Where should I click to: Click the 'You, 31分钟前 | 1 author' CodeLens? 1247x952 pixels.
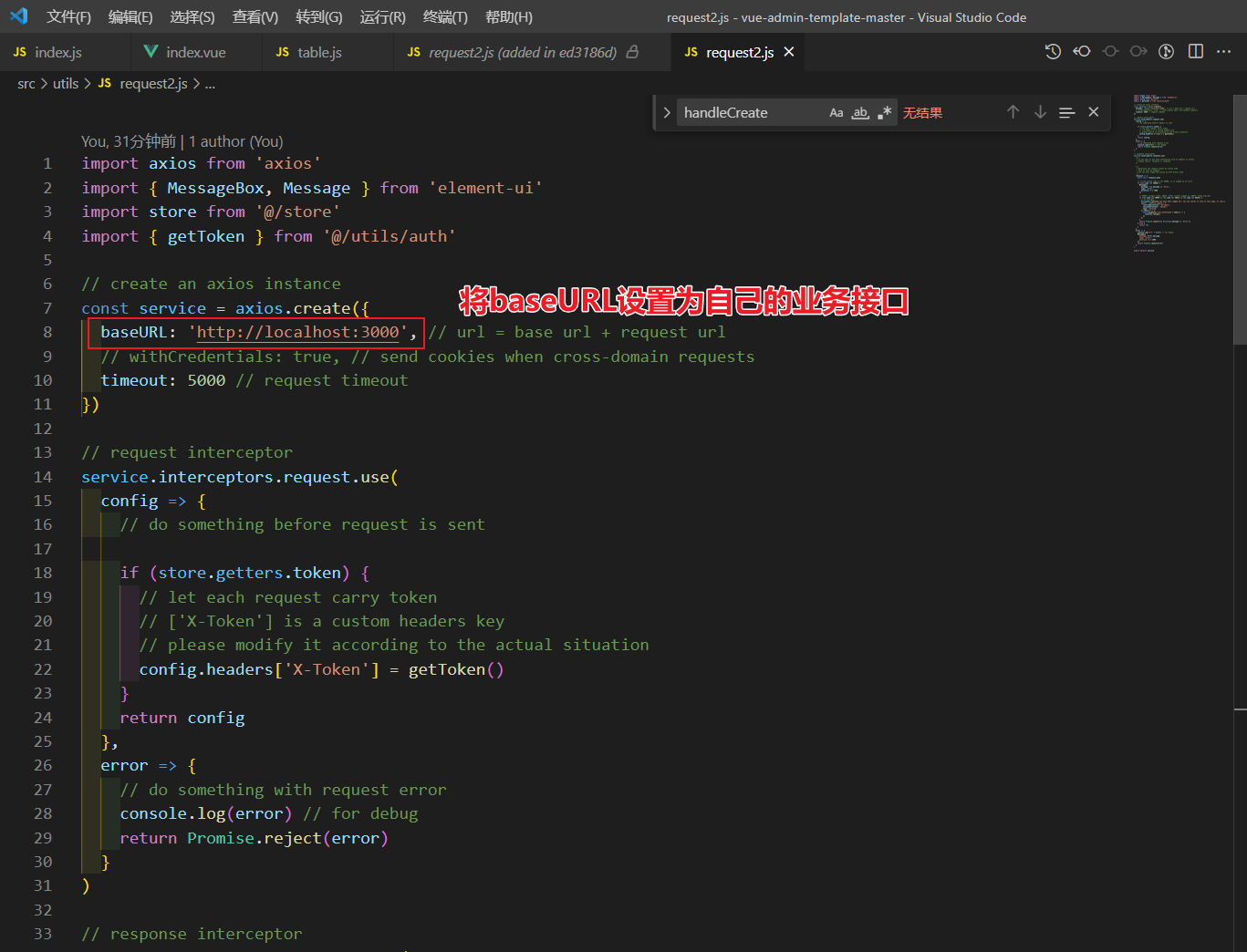click(182, 141)
